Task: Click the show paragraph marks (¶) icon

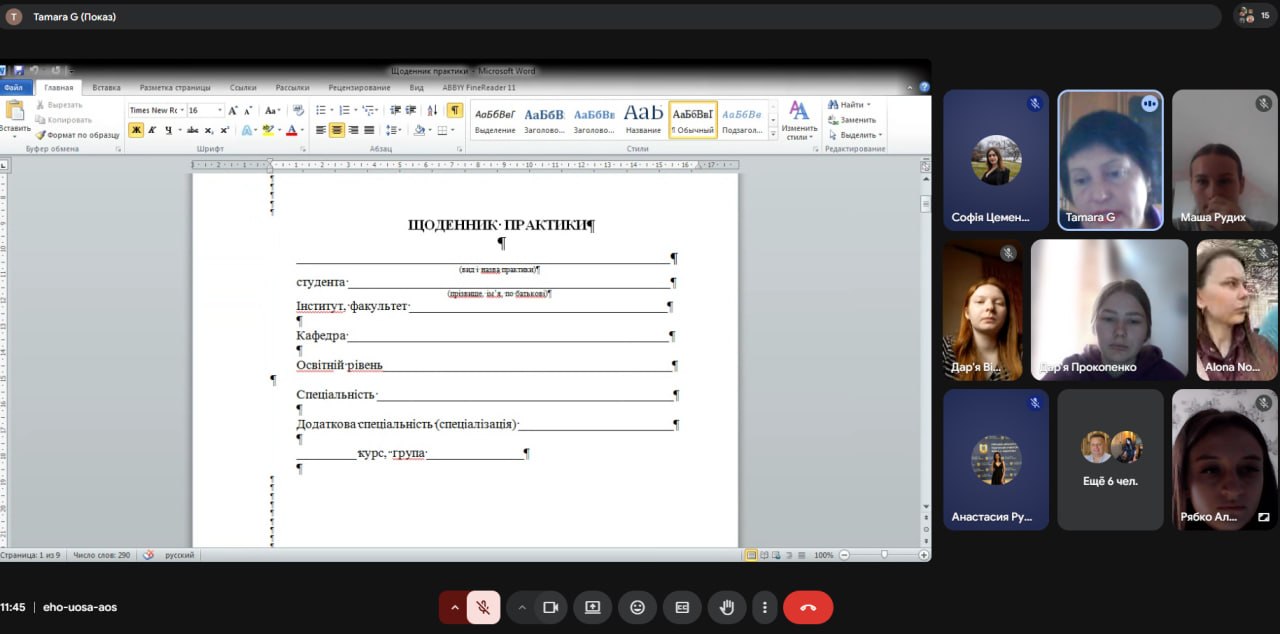Action: [x=454, y=110]
